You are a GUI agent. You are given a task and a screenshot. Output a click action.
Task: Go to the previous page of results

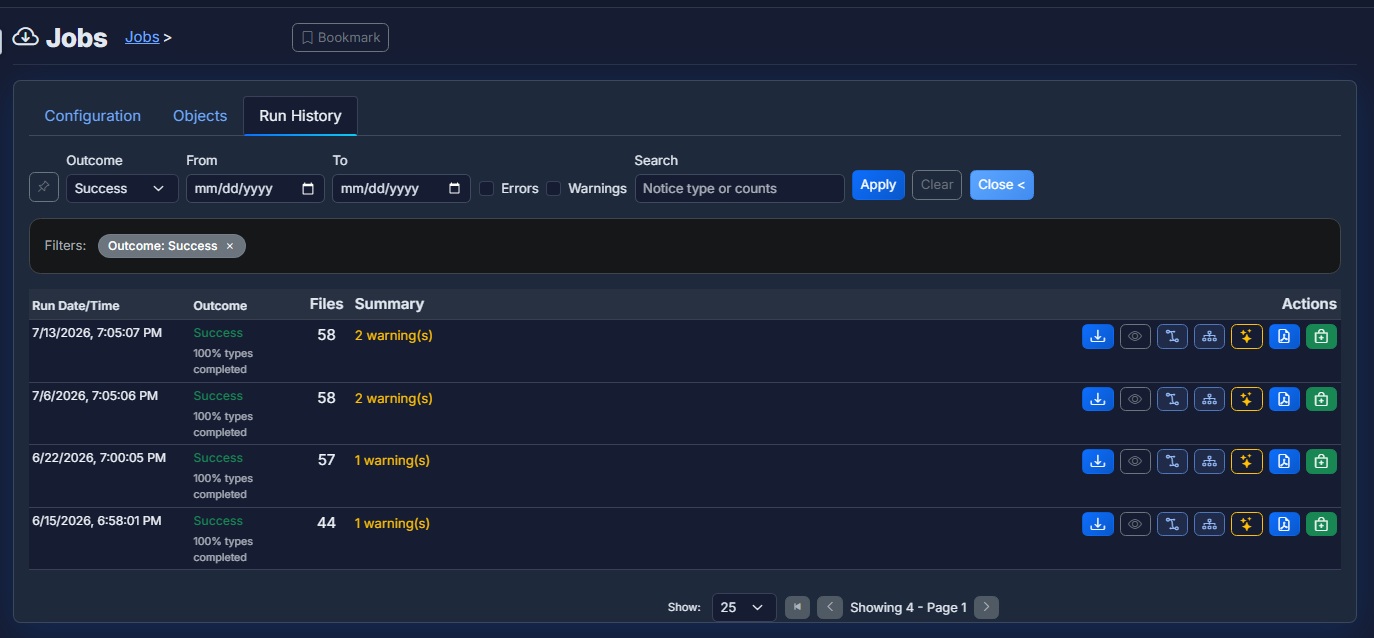830,607
